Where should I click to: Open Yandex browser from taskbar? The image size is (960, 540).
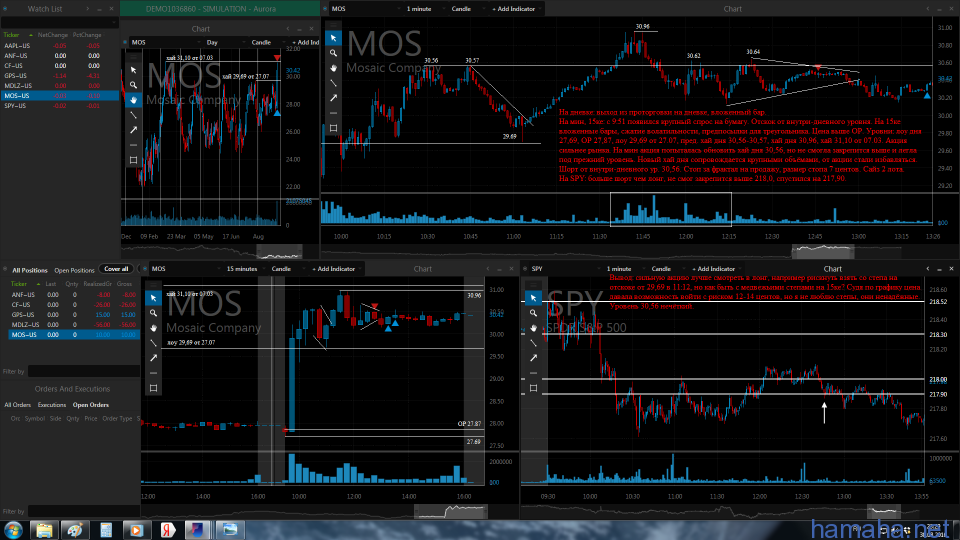pos(167,530)
